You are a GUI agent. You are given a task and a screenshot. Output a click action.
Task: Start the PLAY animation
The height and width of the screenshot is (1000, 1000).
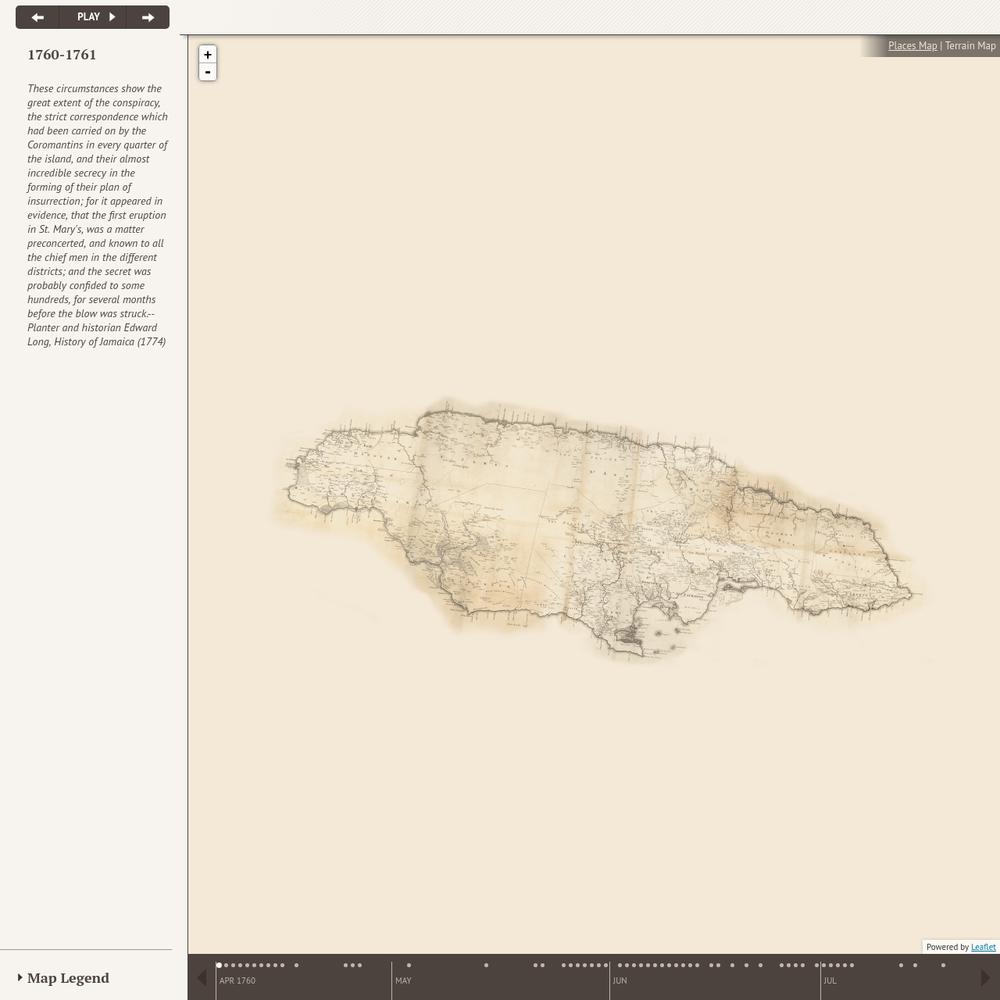point(94,17)
